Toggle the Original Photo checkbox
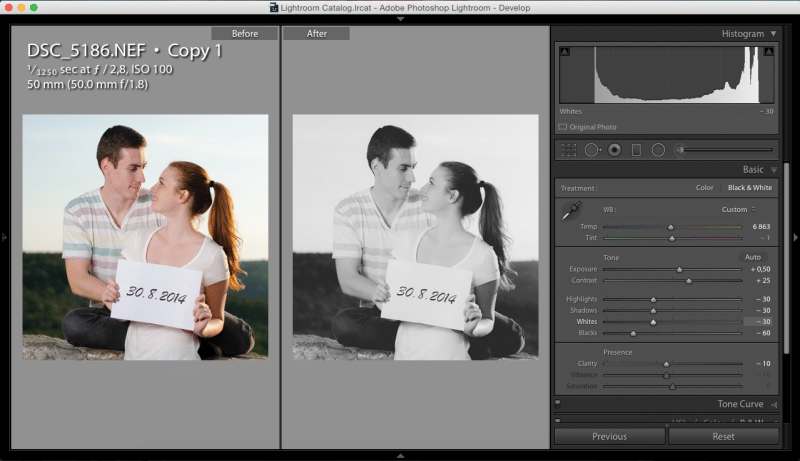Image resolution: width=800 pixels, height=461 pixels. pyautogui.click(x=563, y=127)
